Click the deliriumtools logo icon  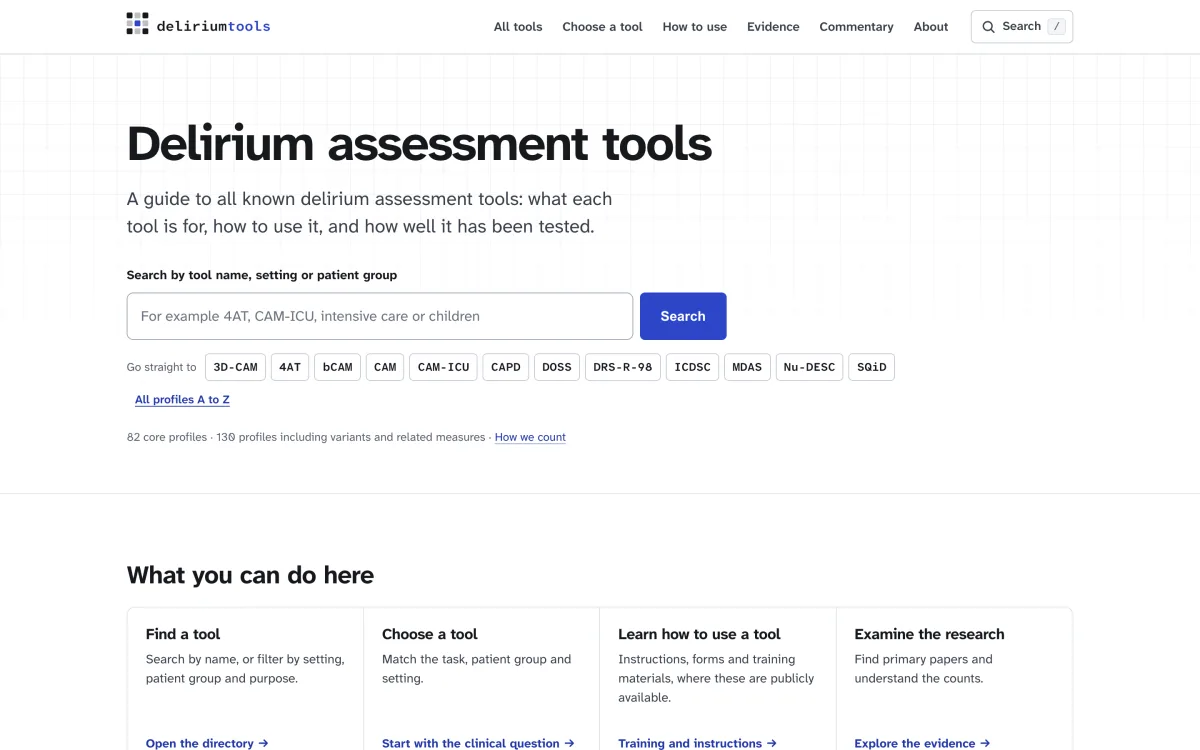138,24
